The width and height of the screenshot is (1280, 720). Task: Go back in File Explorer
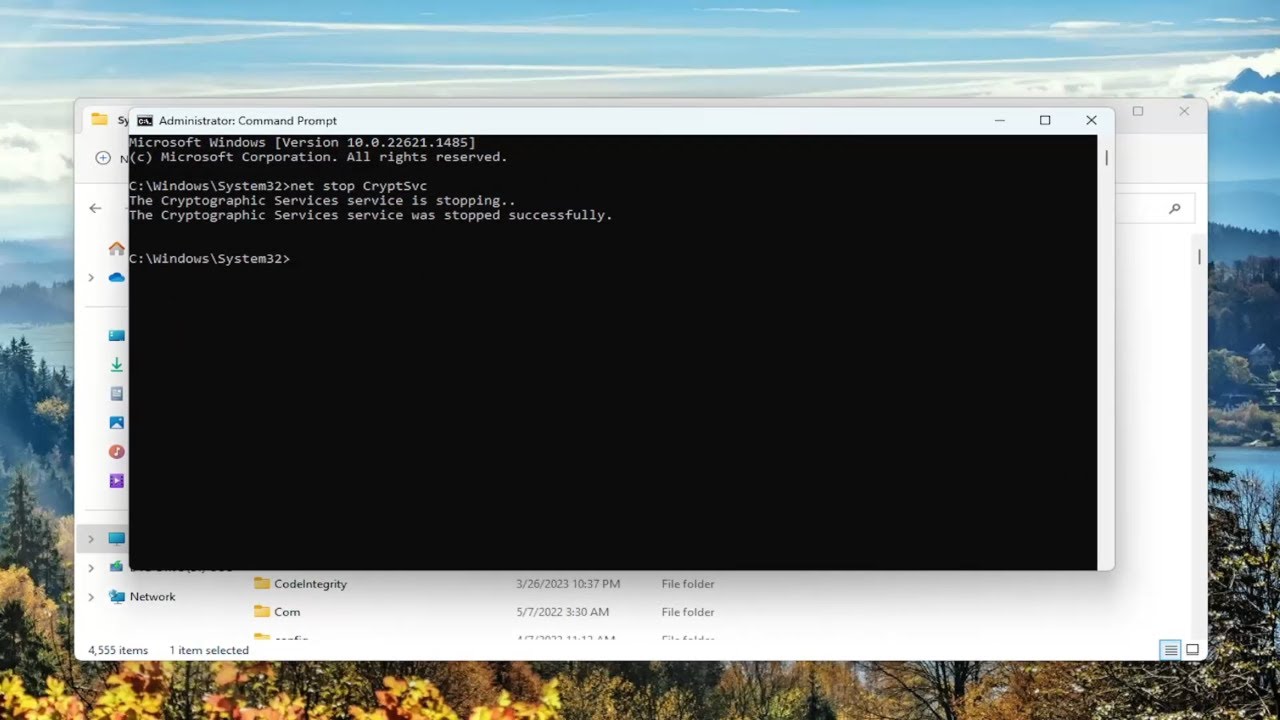[95, 208]
